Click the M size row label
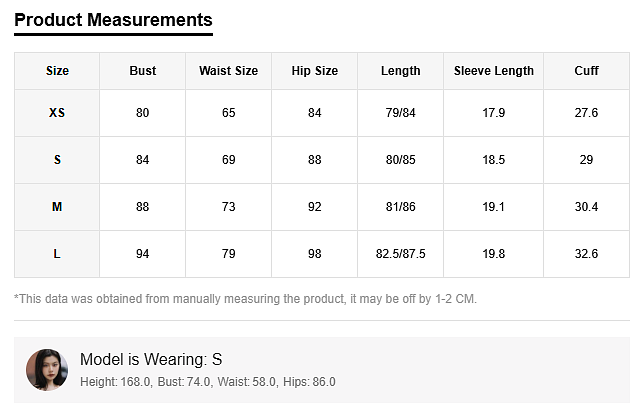 pyautogui.click(x=57, y=207)
